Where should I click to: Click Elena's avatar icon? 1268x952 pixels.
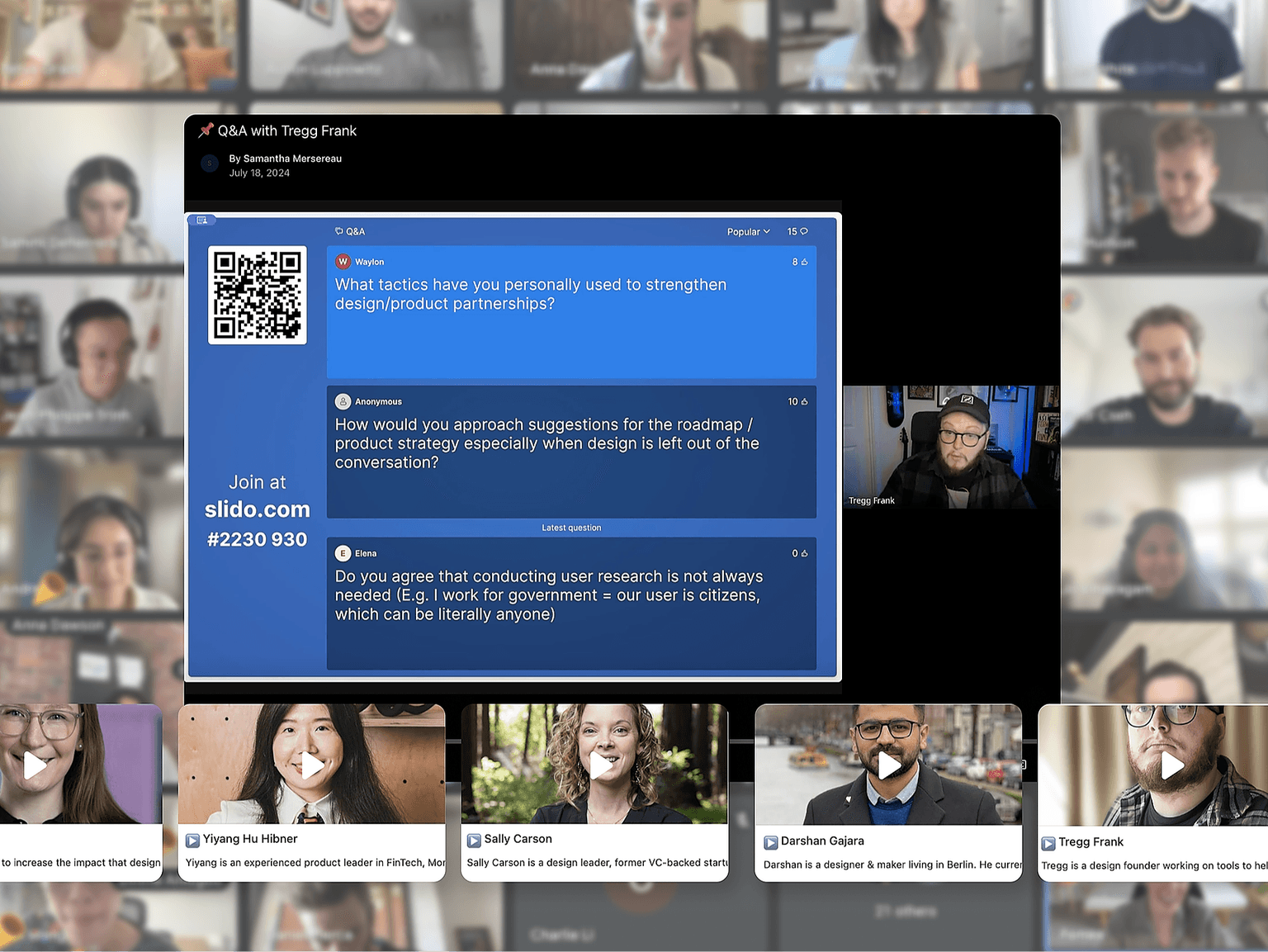pyautogui.click(x=343, y=553)
